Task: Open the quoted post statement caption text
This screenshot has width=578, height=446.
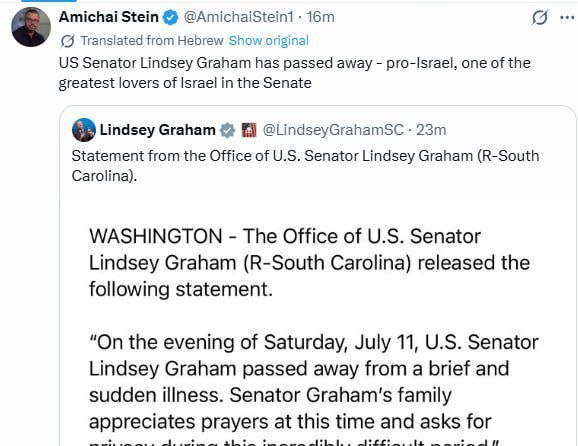Action: click(305, 166)
